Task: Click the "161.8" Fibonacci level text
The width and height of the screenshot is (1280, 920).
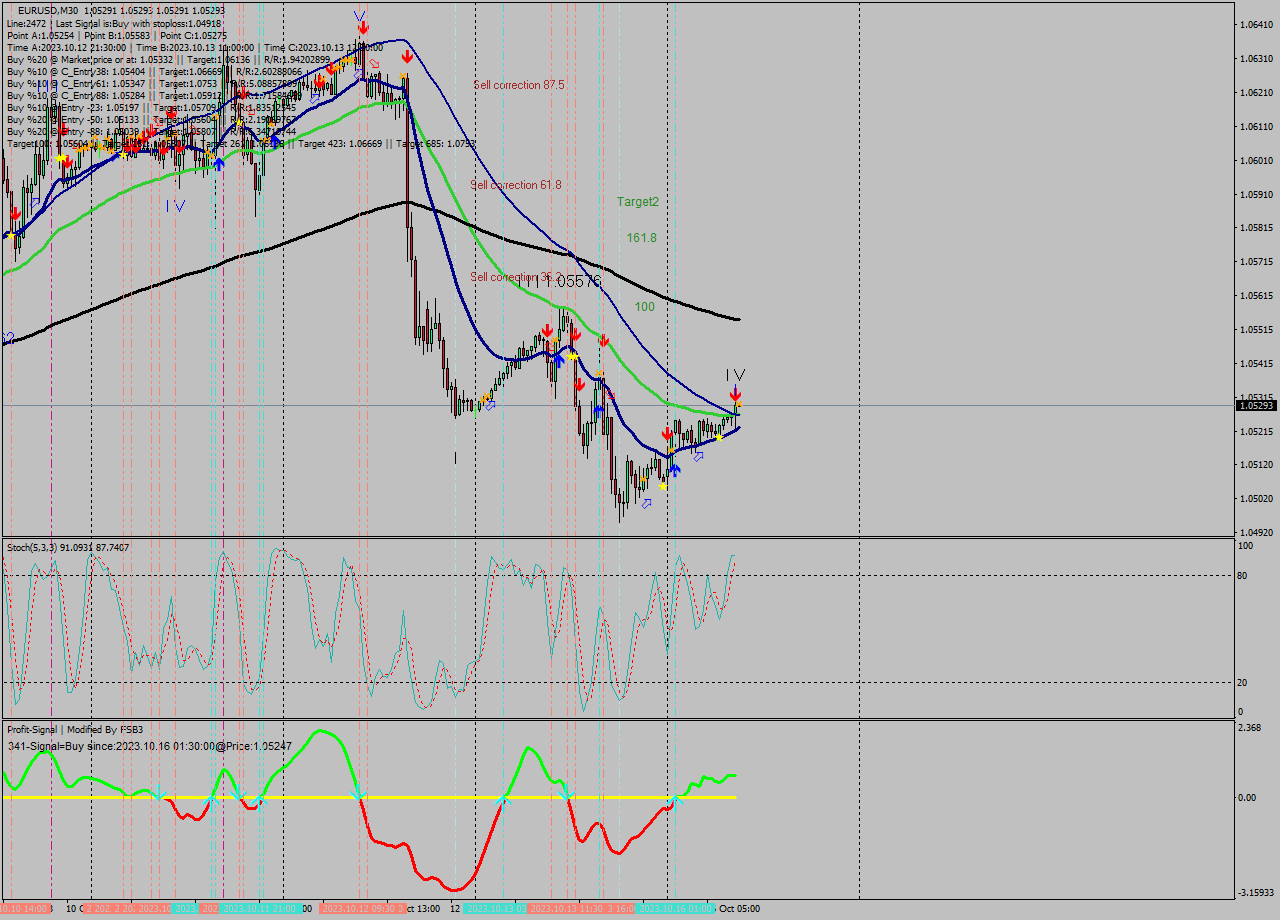Action: point(639,238)
